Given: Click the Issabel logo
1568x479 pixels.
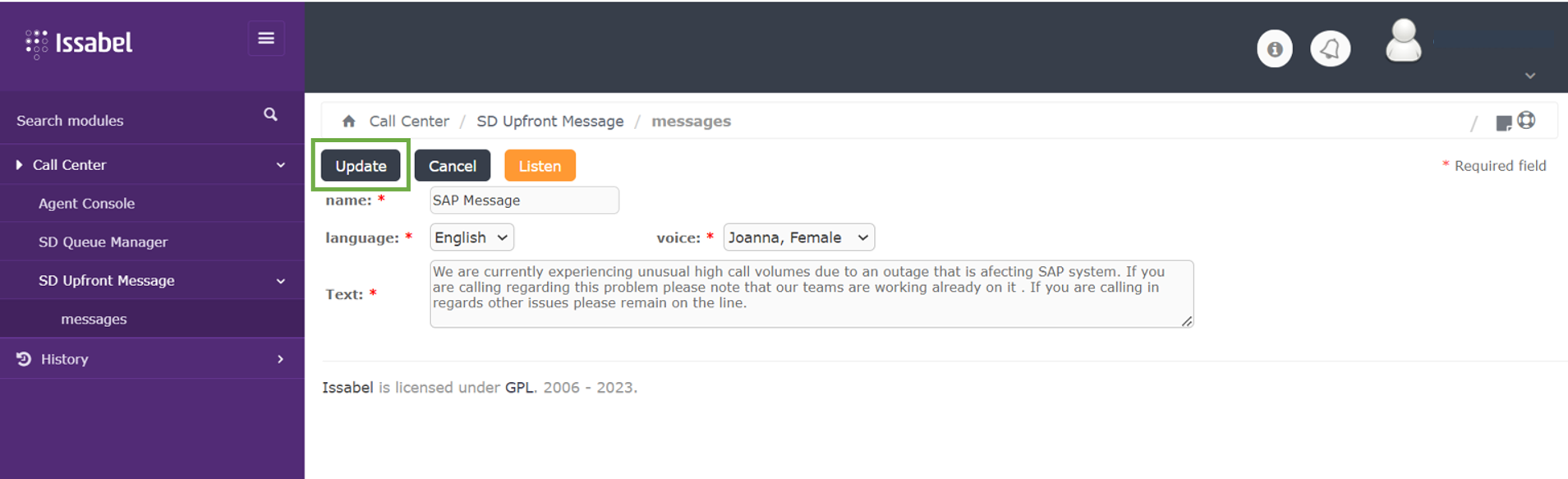Looking at the screenshot, I should pyautogui.click(x=80, y=43).
